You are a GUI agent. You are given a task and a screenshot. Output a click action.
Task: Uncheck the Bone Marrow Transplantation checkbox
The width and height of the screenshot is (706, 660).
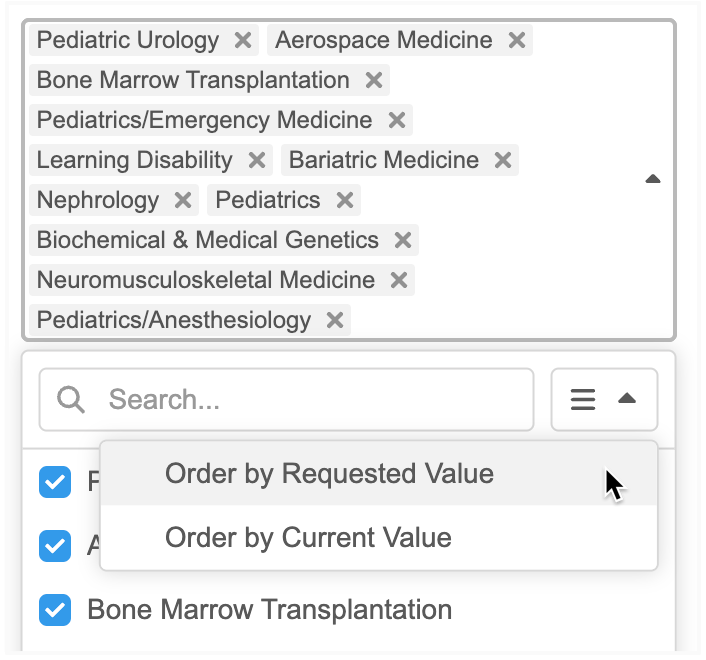[55, 609]
